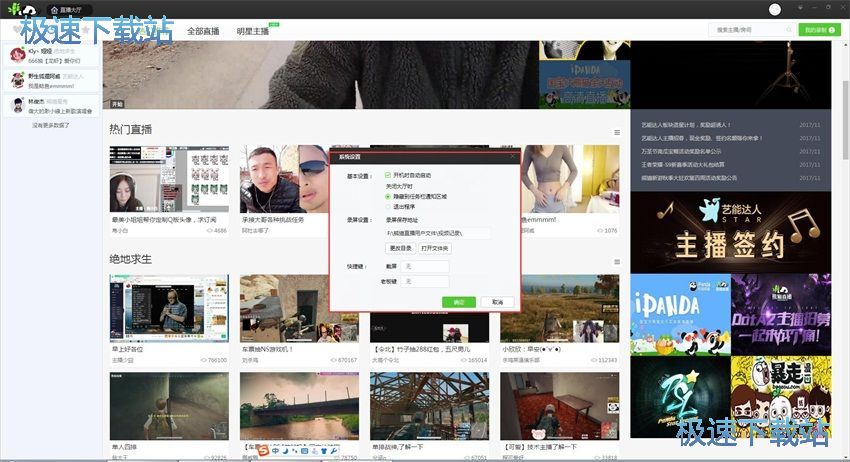Open the iQy 嗯嗯 followed streamer entry
Image resolution: width=850 pixels, height=462 pixels.
point(51,55)
